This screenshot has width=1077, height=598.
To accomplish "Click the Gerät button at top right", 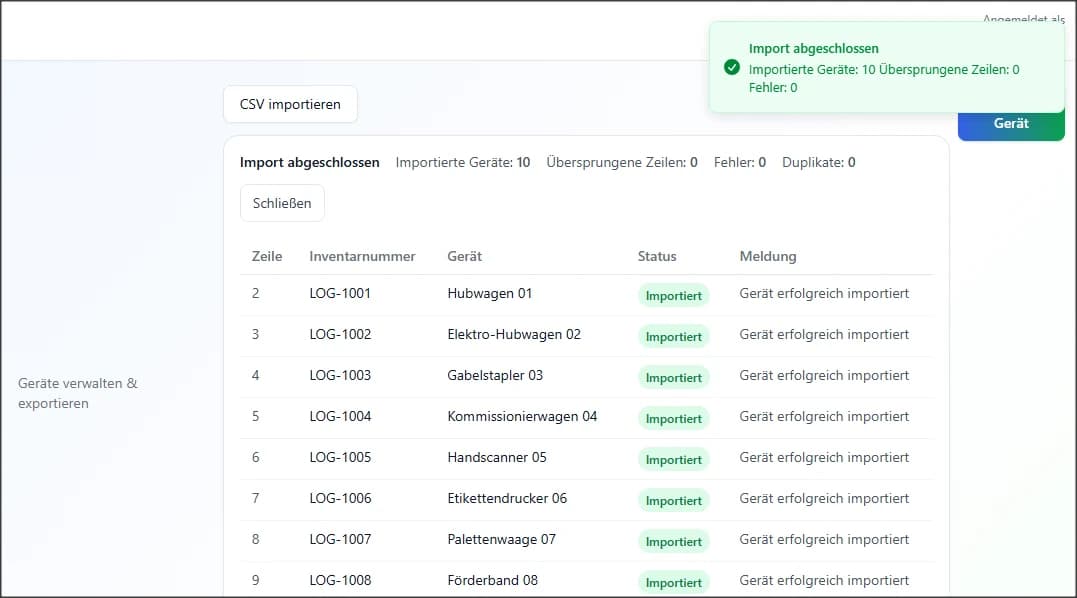I will 1010,125.
